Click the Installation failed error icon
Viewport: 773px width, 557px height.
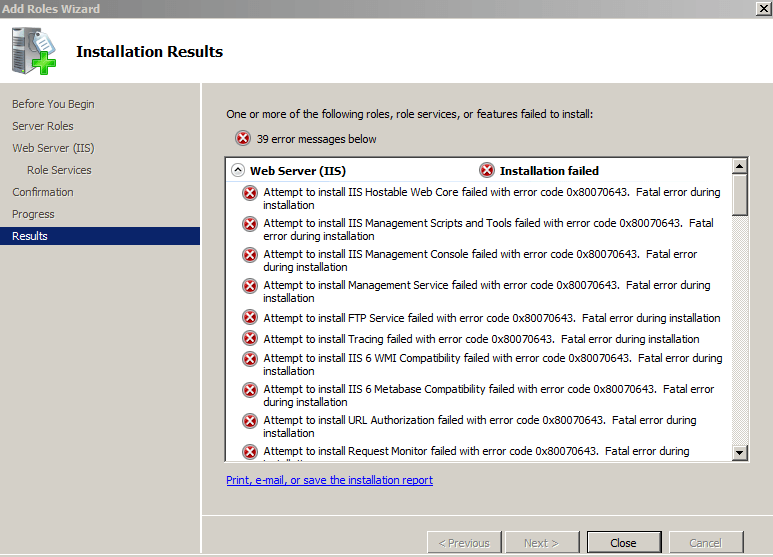coord(487,170)
